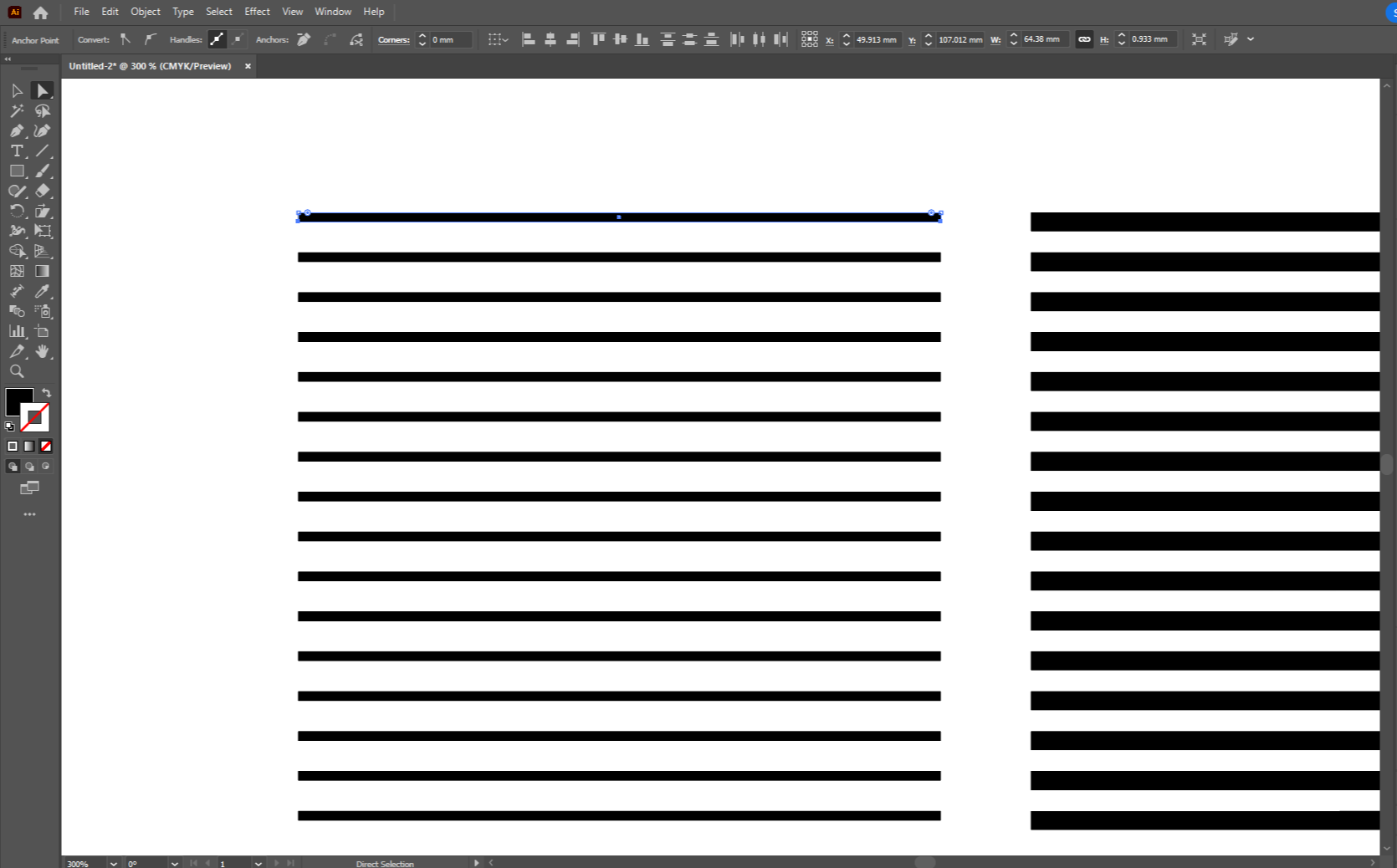Expand status bar Direct Selection arrow
The width and height of the screenshot is (1397, 868).
(477, 863)
